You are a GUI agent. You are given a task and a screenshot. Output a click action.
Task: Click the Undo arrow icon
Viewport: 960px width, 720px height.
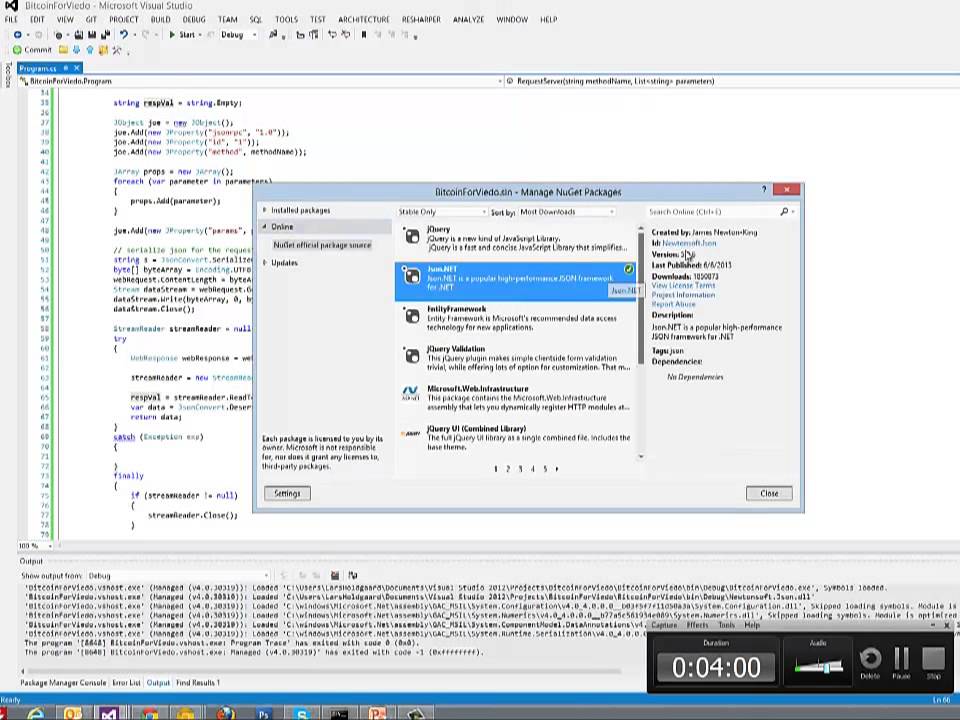pos(124,35)
